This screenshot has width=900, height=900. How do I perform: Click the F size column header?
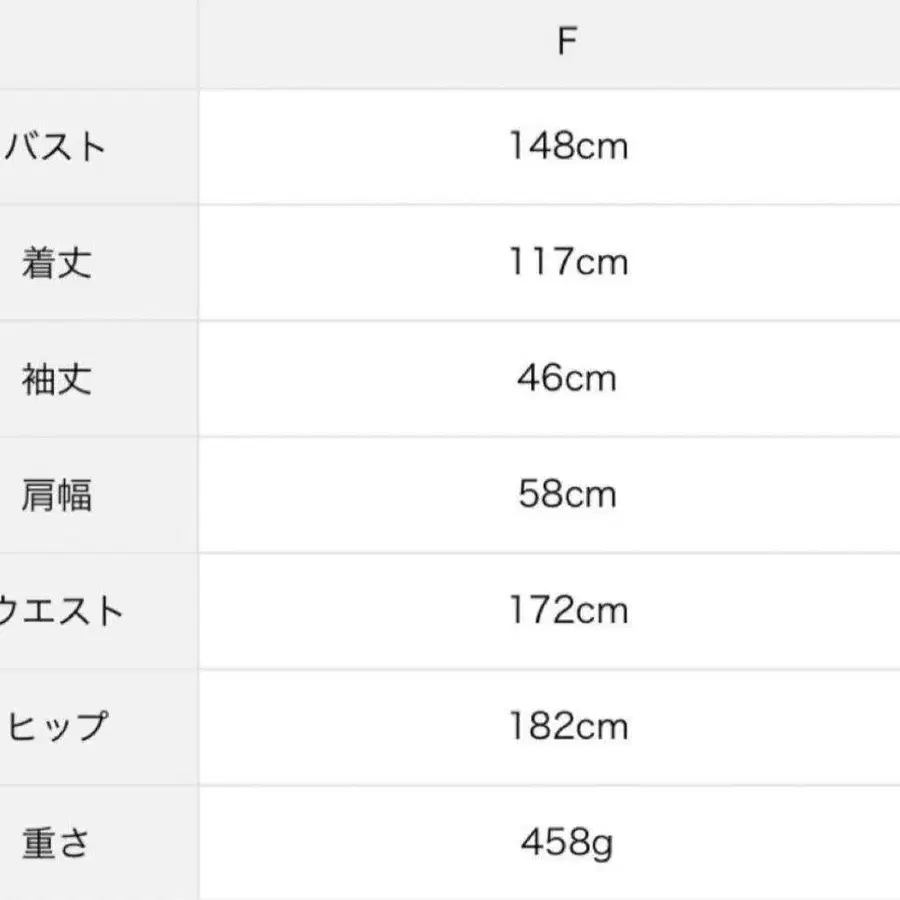567,43
